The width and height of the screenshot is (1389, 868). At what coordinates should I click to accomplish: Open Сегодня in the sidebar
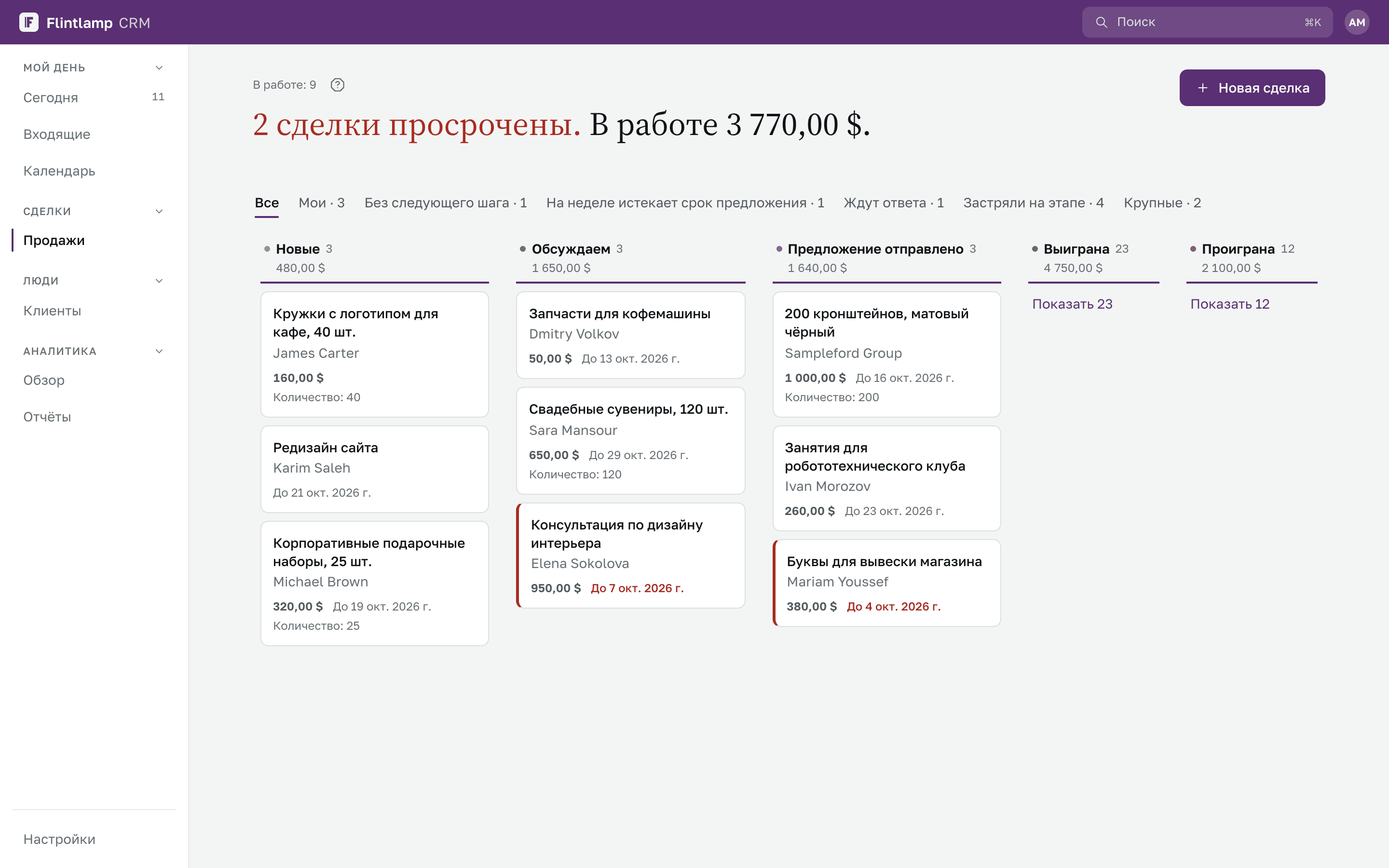pyautogui.click(x=94, y=97)
